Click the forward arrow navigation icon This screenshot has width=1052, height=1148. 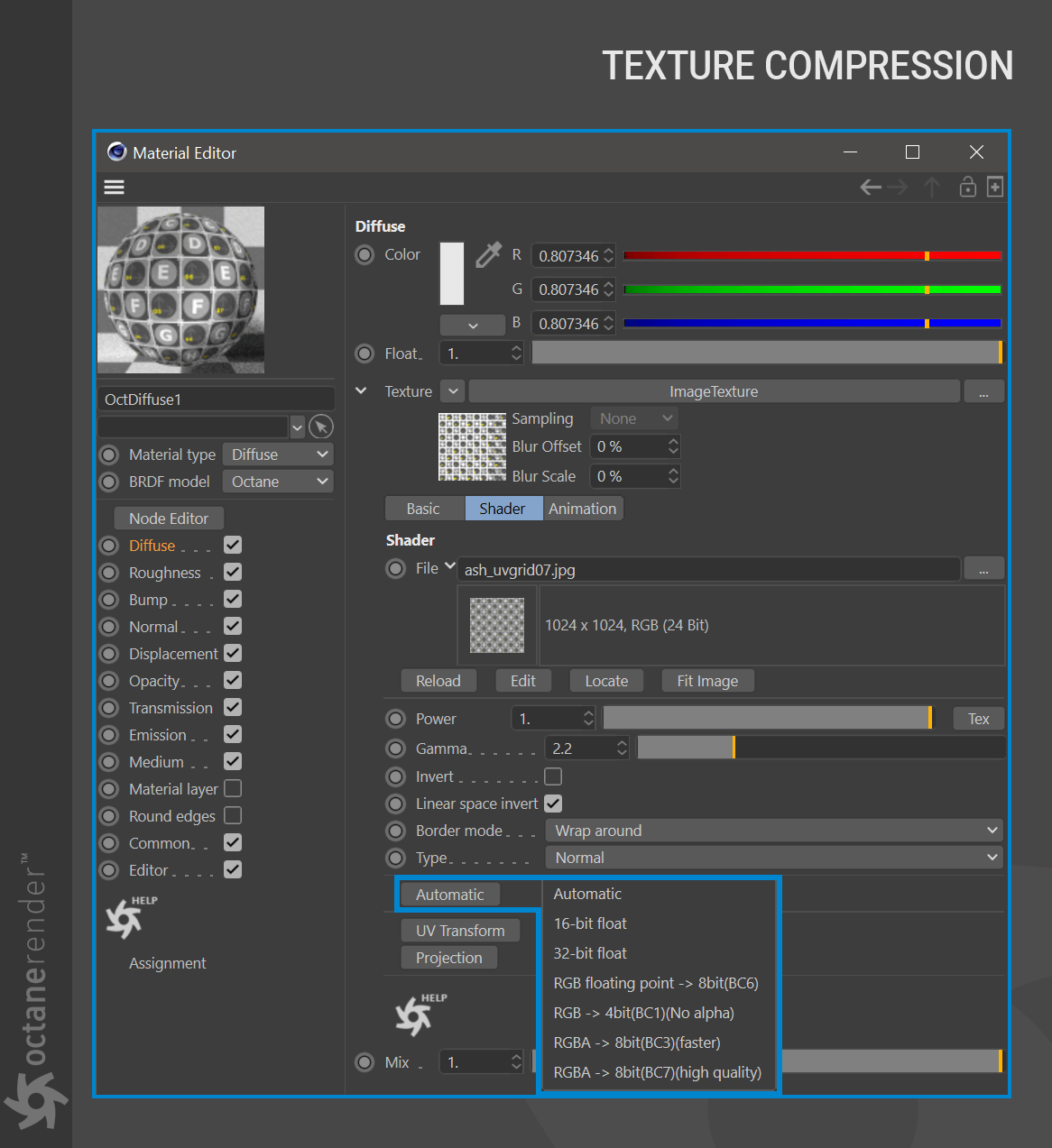897,187
